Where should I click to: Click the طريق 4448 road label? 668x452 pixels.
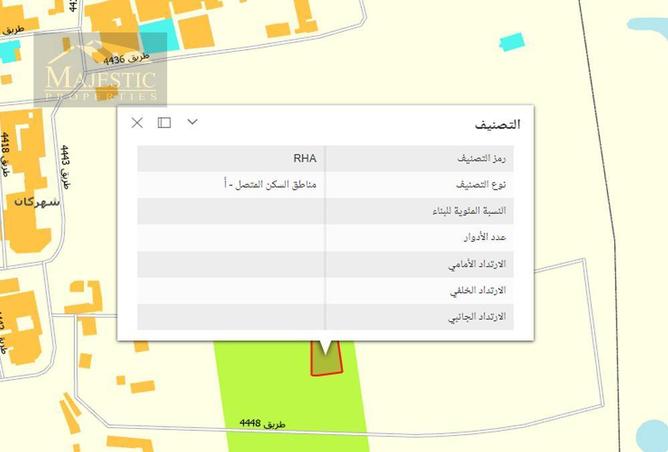coord(262,423)
